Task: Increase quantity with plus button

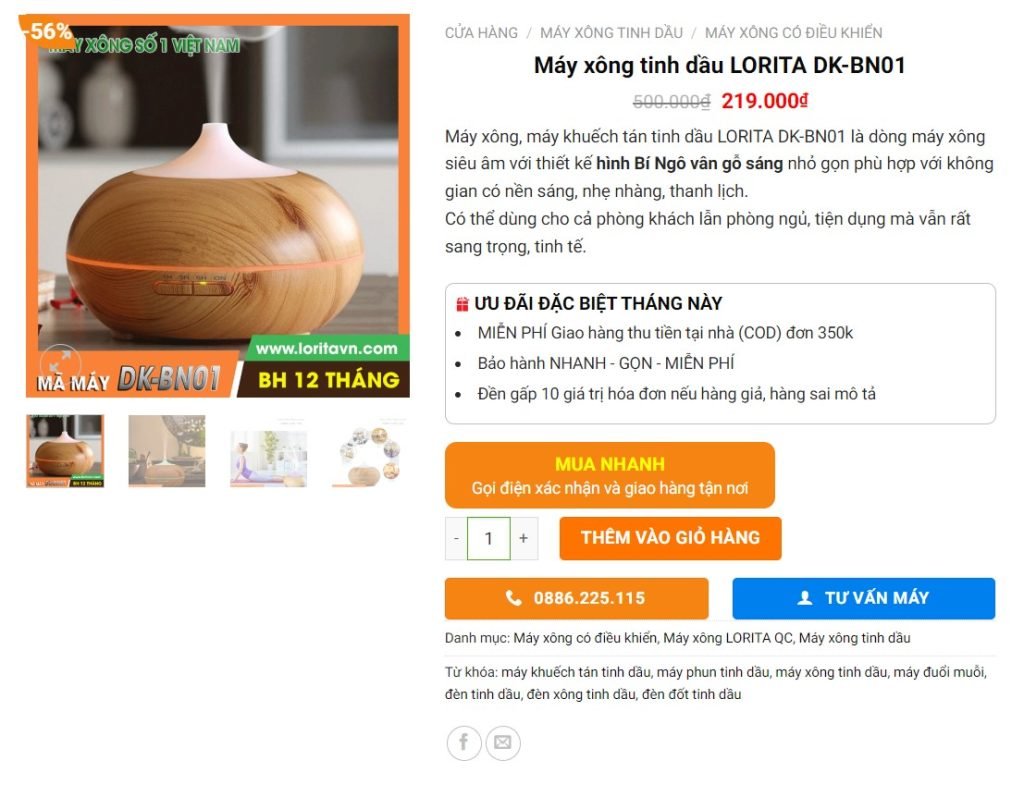Action: pyautogui.click(x=524, y=538)
